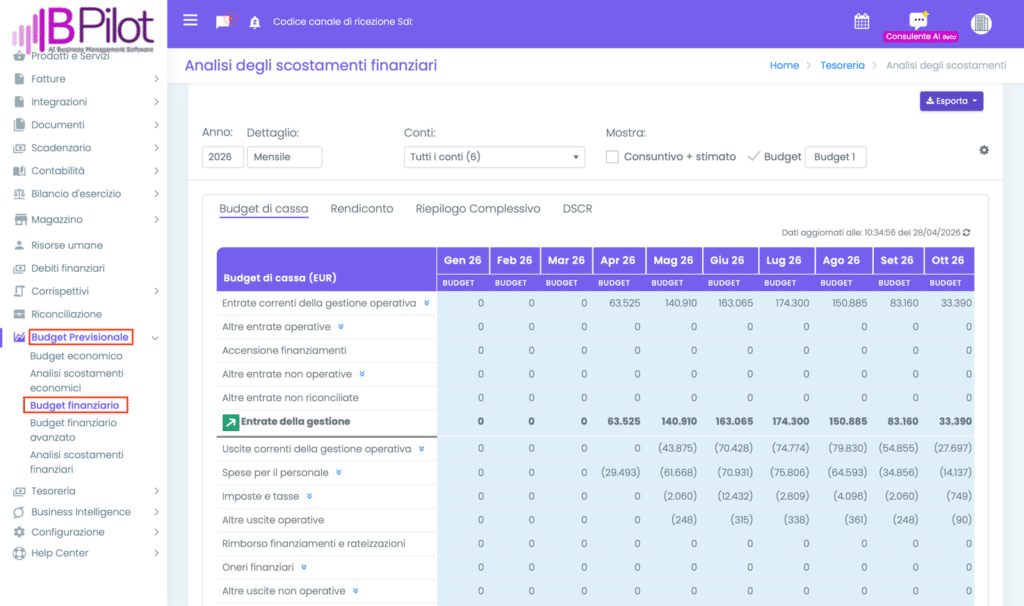Click the settings gear icon

coord(984,150)
